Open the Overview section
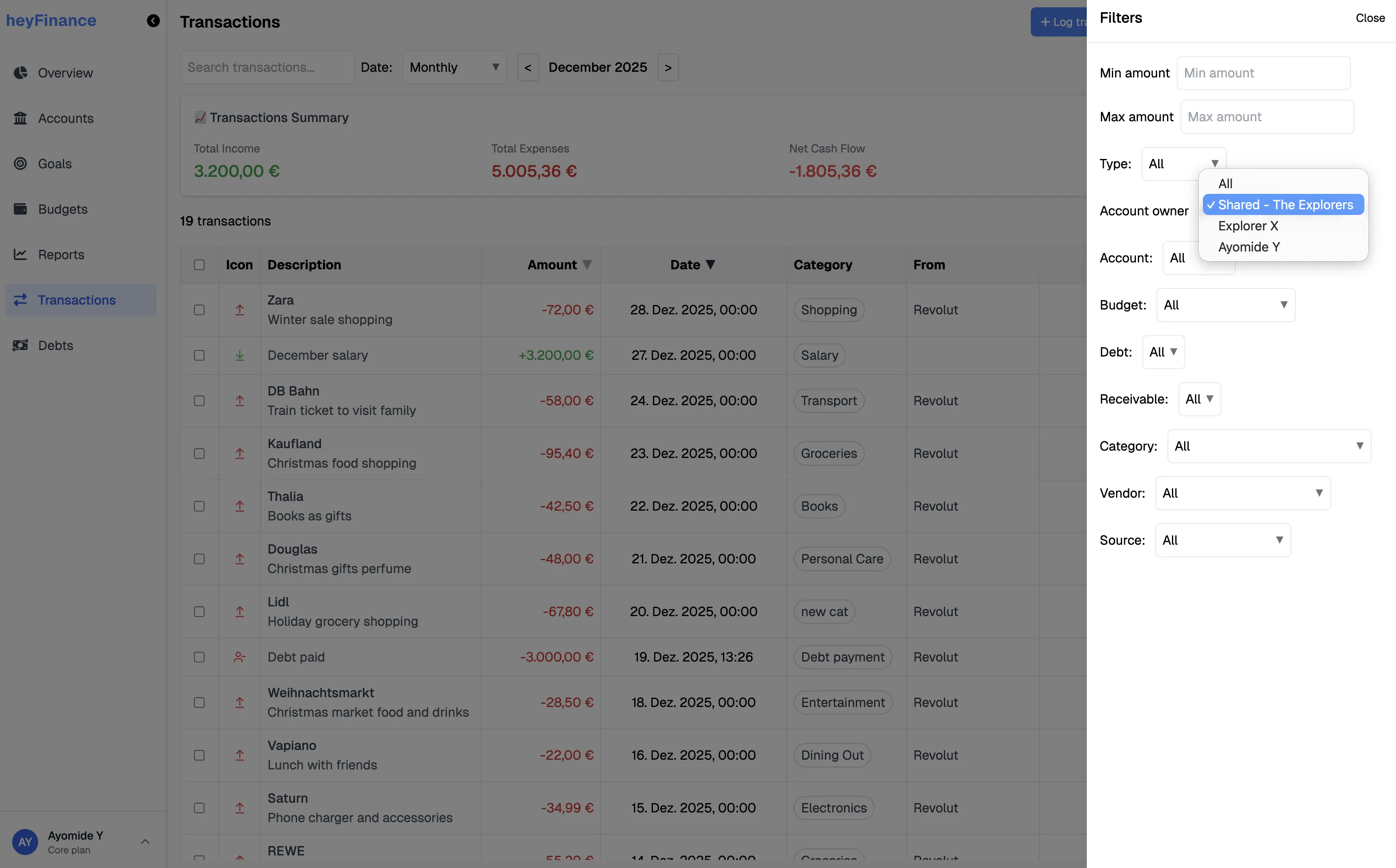1396x868 pixels. point(64,72)
